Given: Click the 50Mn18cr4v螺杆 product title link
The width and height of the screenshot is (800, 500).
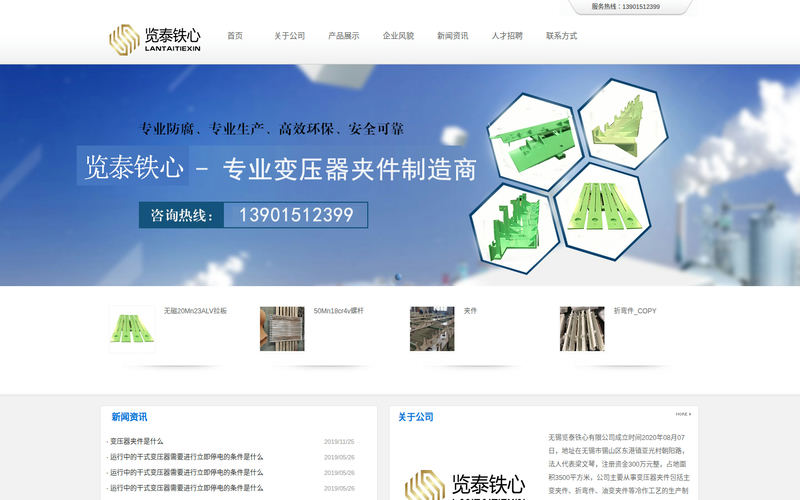Looking at the screenshot, I should [338, 311].
